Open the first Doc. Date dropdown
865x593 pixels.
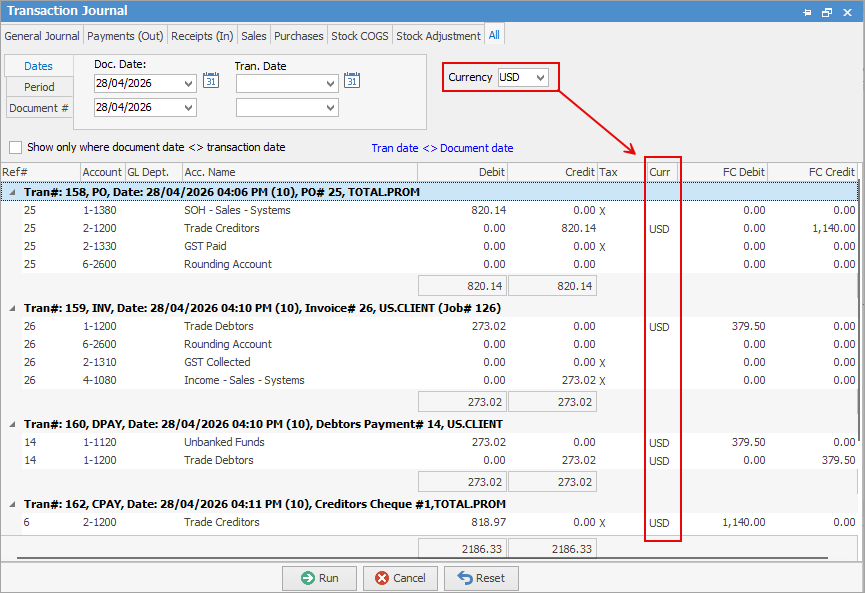189,84
